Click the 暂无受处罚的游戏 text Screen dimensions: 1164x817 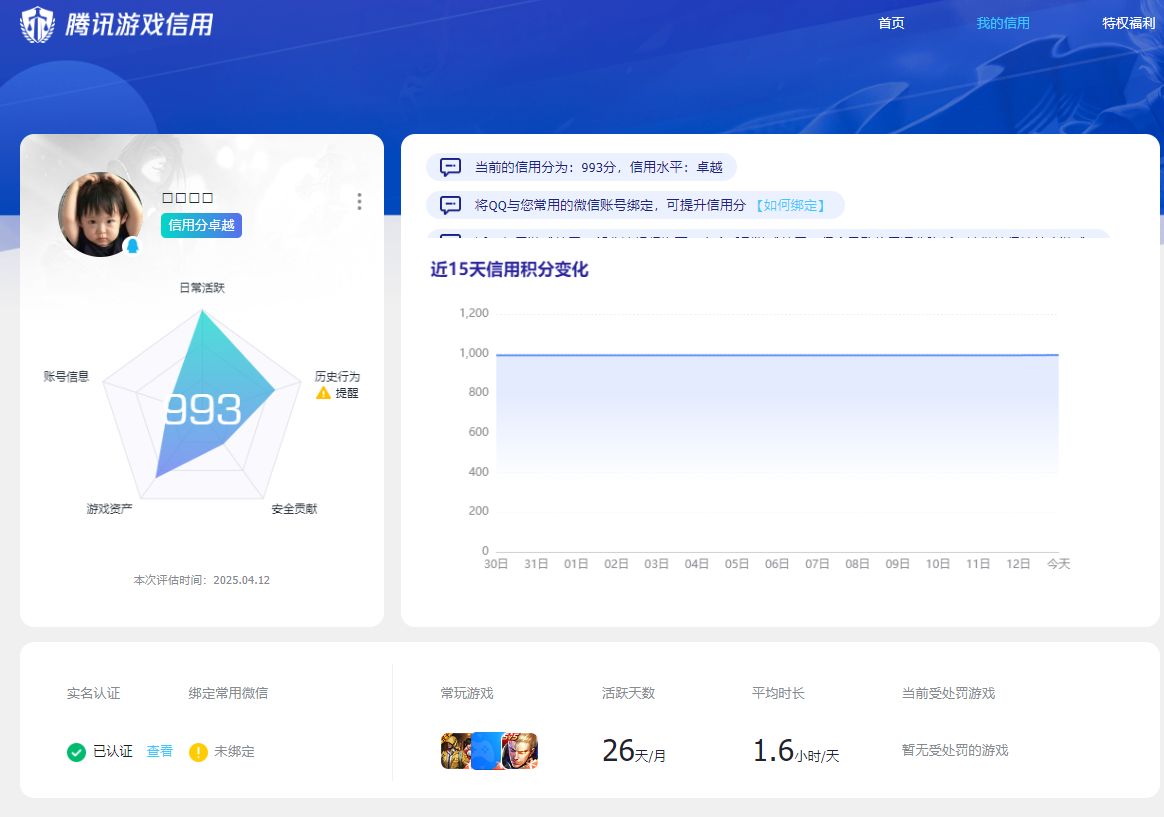pos(955,750)
